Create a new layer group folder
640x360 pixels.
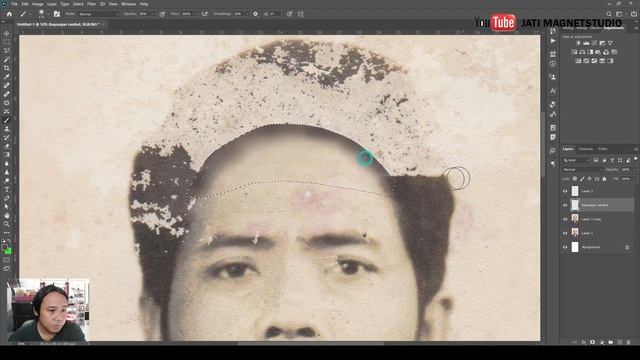(611, 342)
